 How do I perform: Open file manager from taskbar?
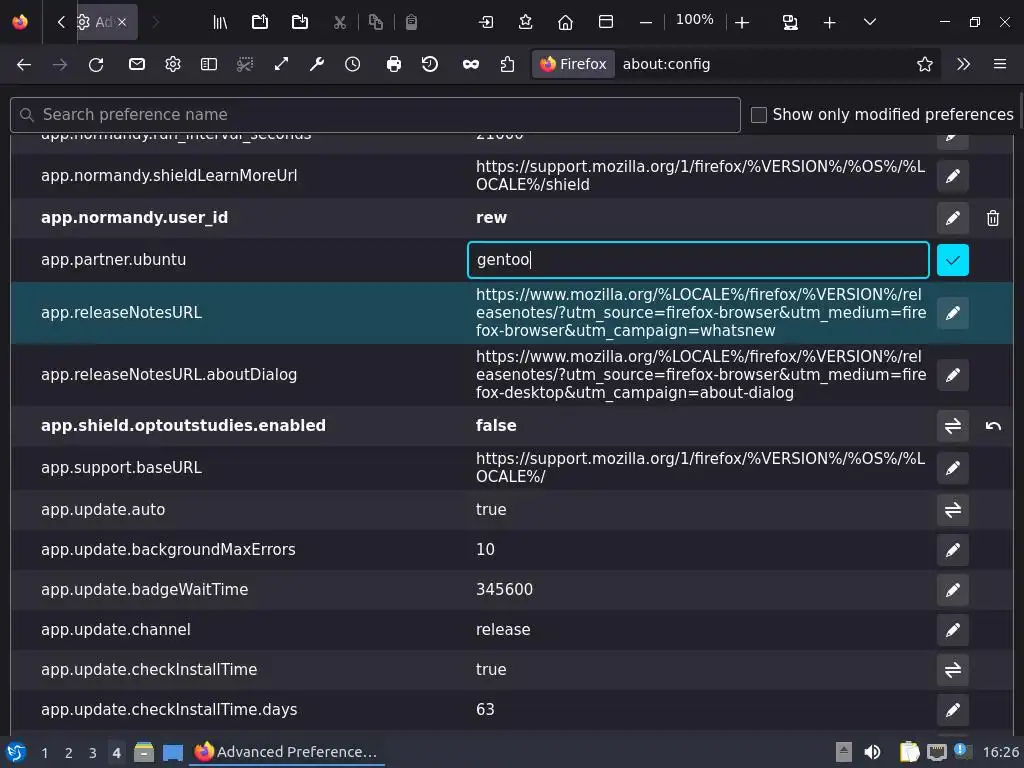point(144,752)
